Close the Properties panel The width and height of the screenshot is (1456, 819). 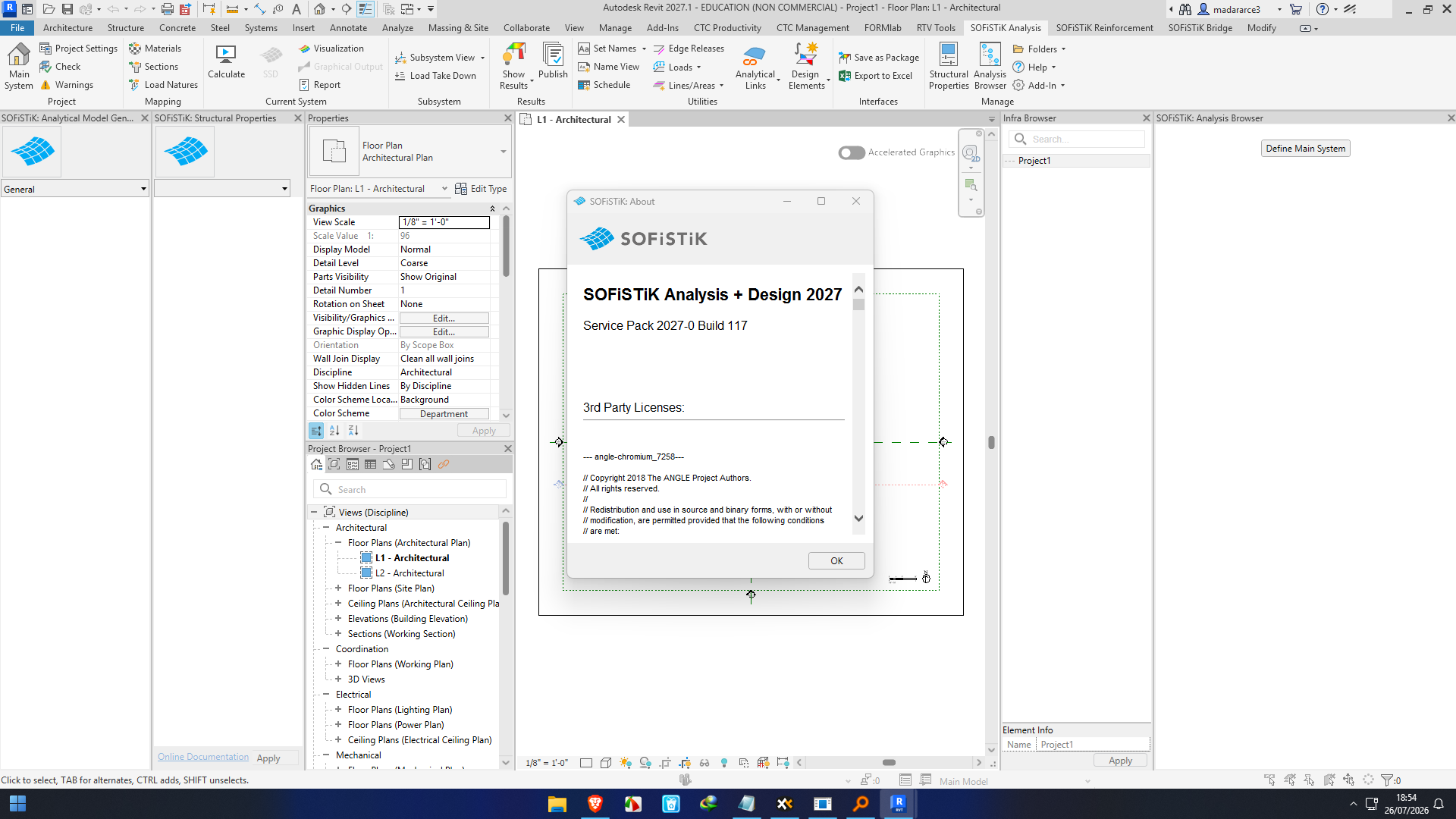coord(508,118)
